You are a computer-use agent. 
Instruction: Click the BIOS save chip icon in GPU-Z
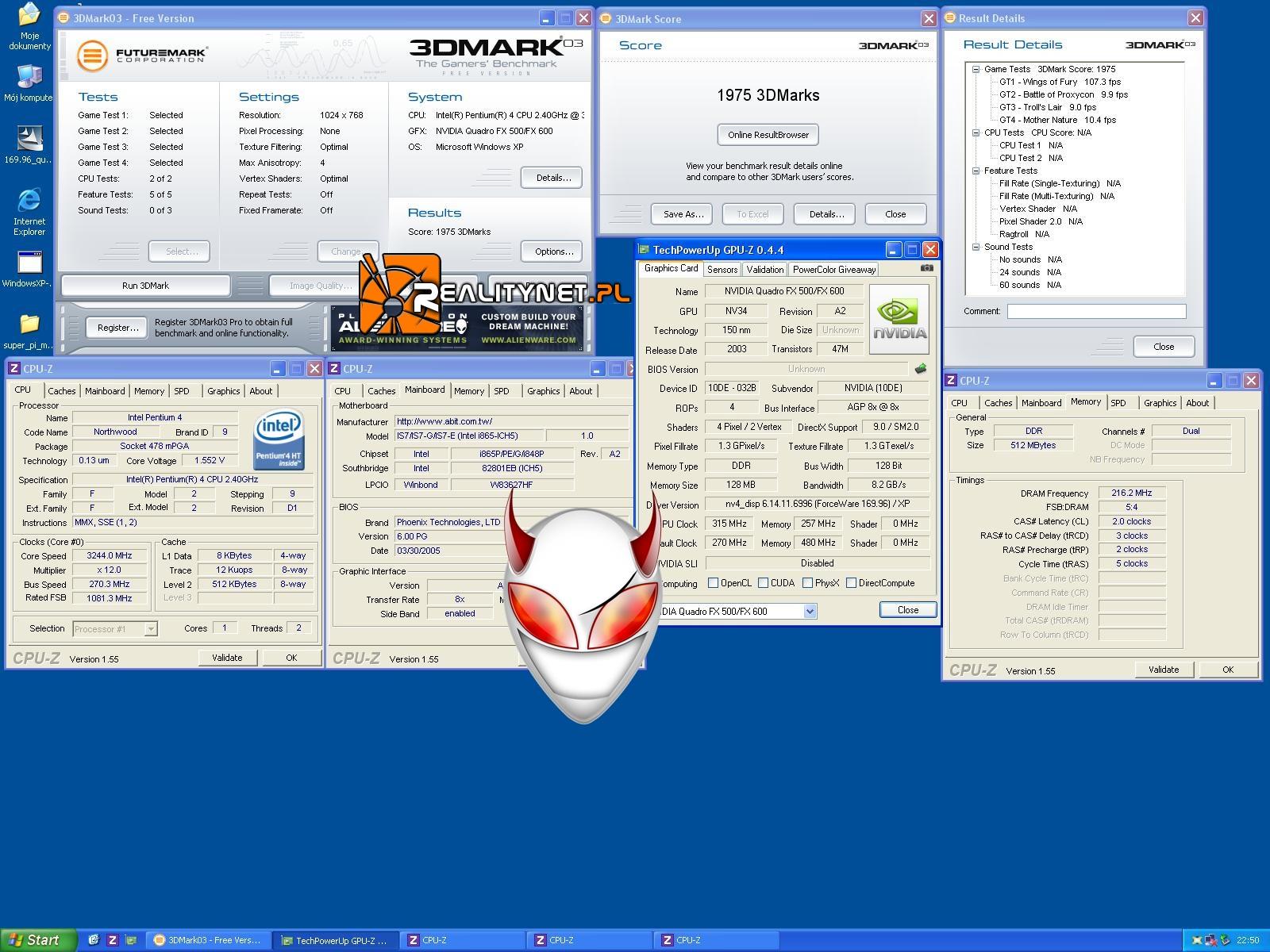(921, 369)
